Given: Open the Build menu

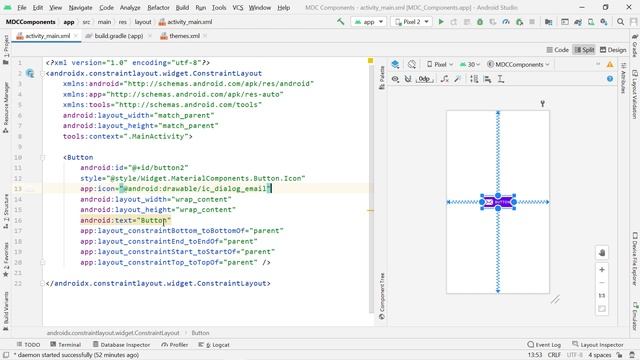Looking at the screenshot, I should pyautogui.click(x=182, y=7).
